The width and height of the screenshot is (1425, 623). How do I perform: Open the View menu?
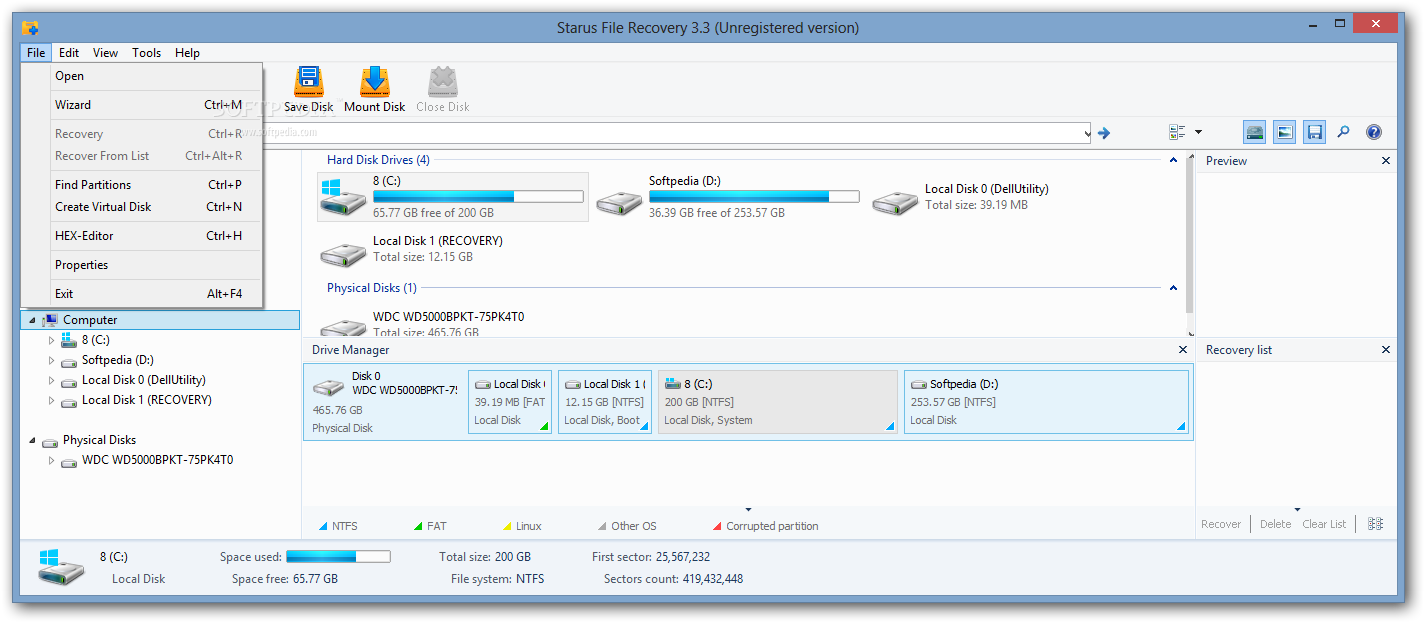click(105, 53)
